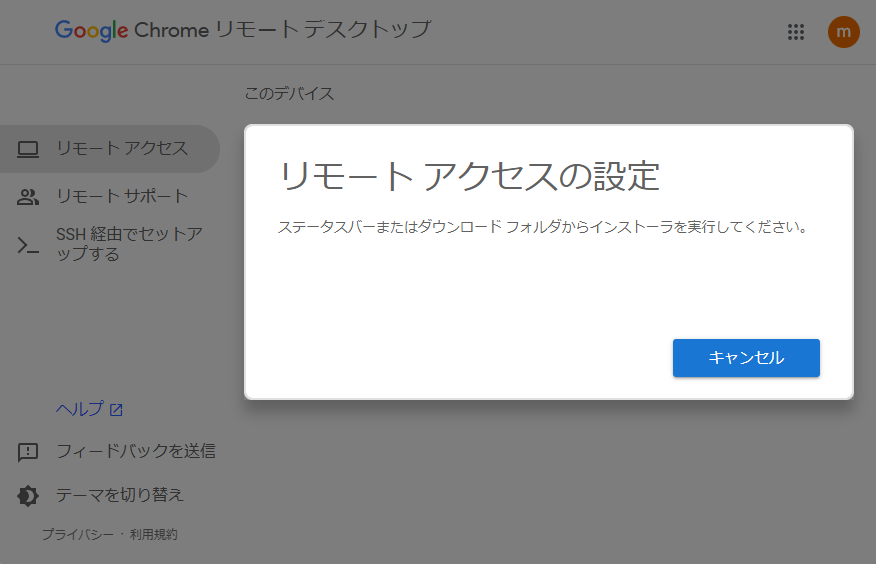The image size is (876, 564).
Task: Select the リモート サポート sidebar item
Action: tap(110, 197)
